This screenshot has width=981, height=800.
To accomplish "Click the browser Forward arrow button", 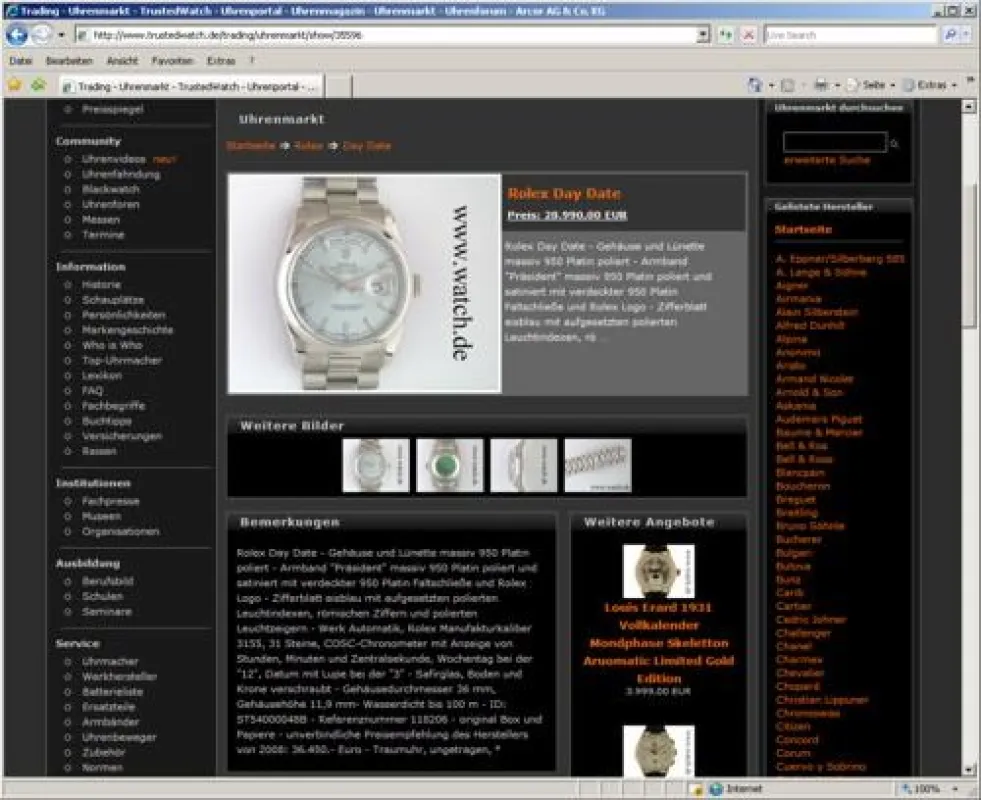I will click(x=41, y=35).
